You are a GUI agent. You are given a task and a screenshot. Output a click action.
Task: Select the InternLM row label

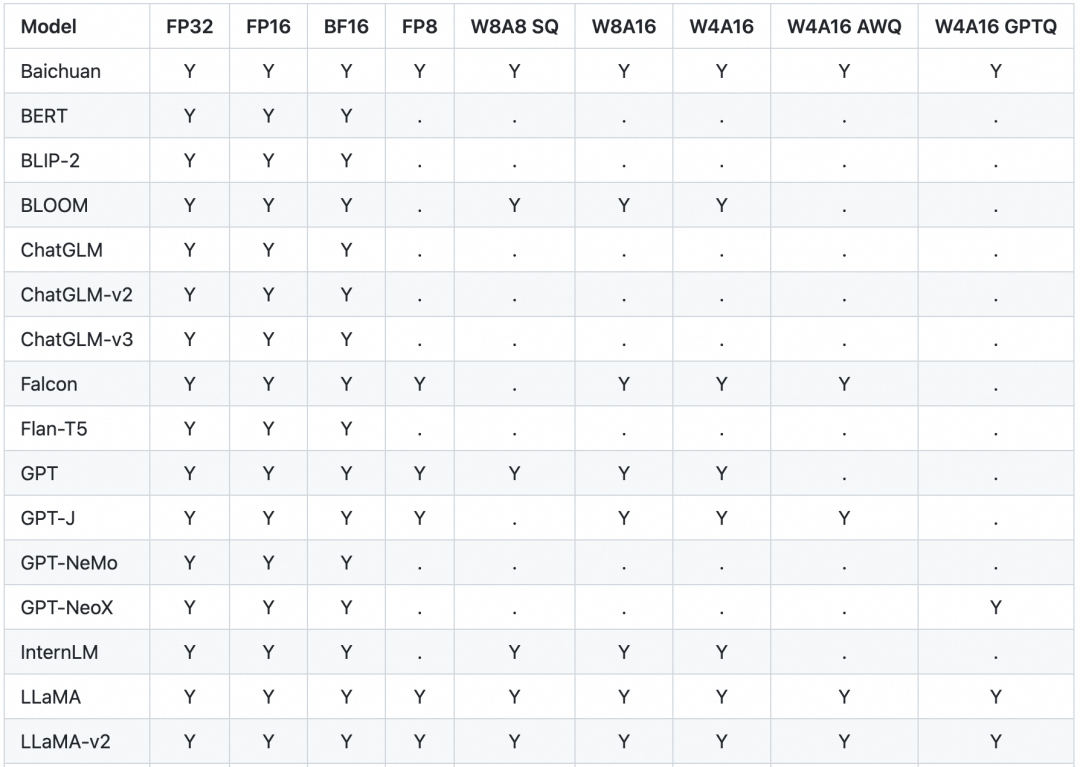tap(59, 652)
